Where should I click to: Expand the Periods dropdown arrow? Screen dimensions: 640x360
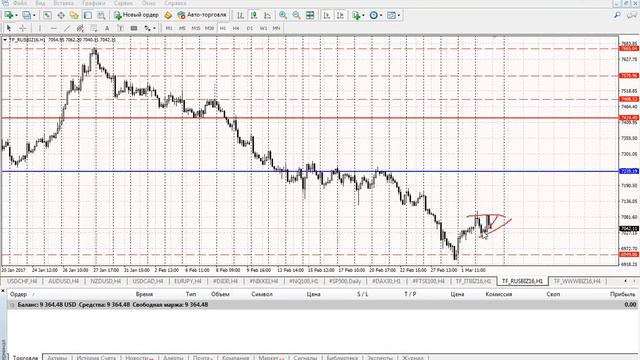(x=381, y=16)
